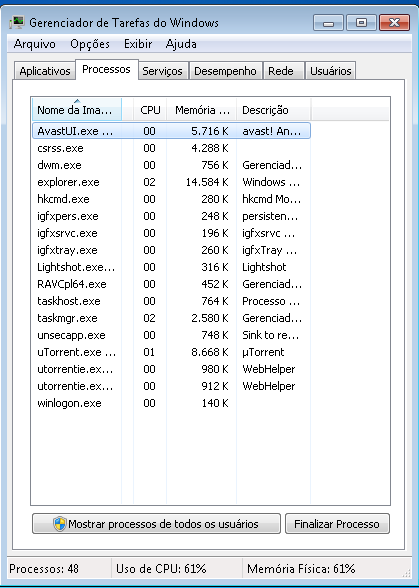Screen dimensions: 419x588
Task: Open the Ajuda menu
Action: (181, 44)
